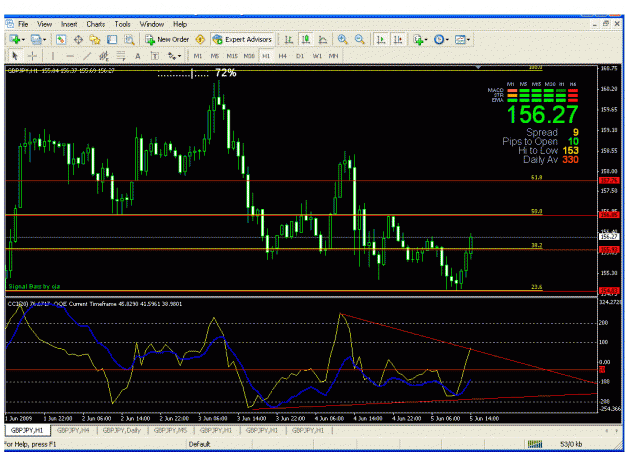Switch to the GBPJPY,M5 chart tab
The width and height of the screenshot is (625, 452).
(170, 430)
